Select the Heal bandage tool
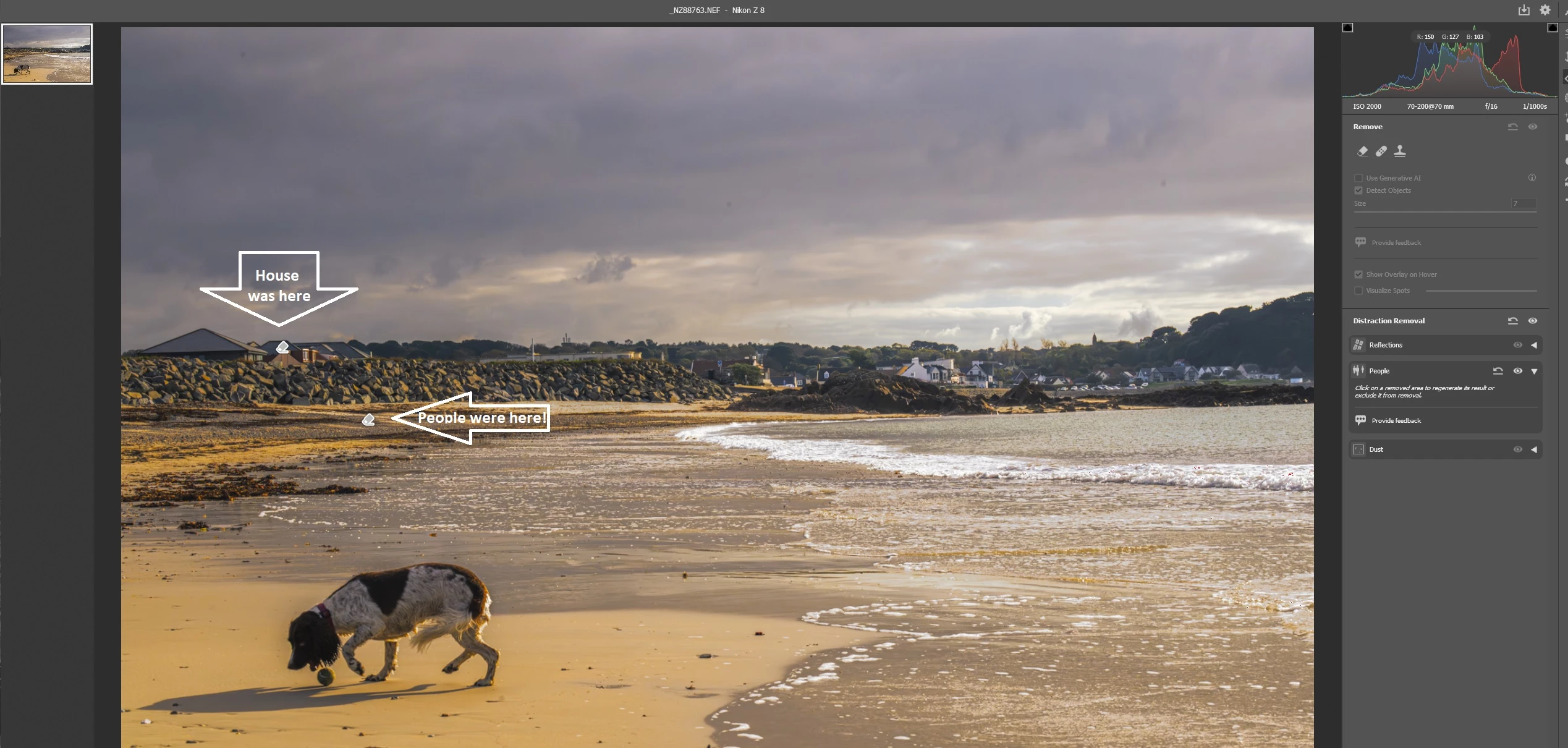This screenshot has width=1568, height=748. coord(1381,151)
